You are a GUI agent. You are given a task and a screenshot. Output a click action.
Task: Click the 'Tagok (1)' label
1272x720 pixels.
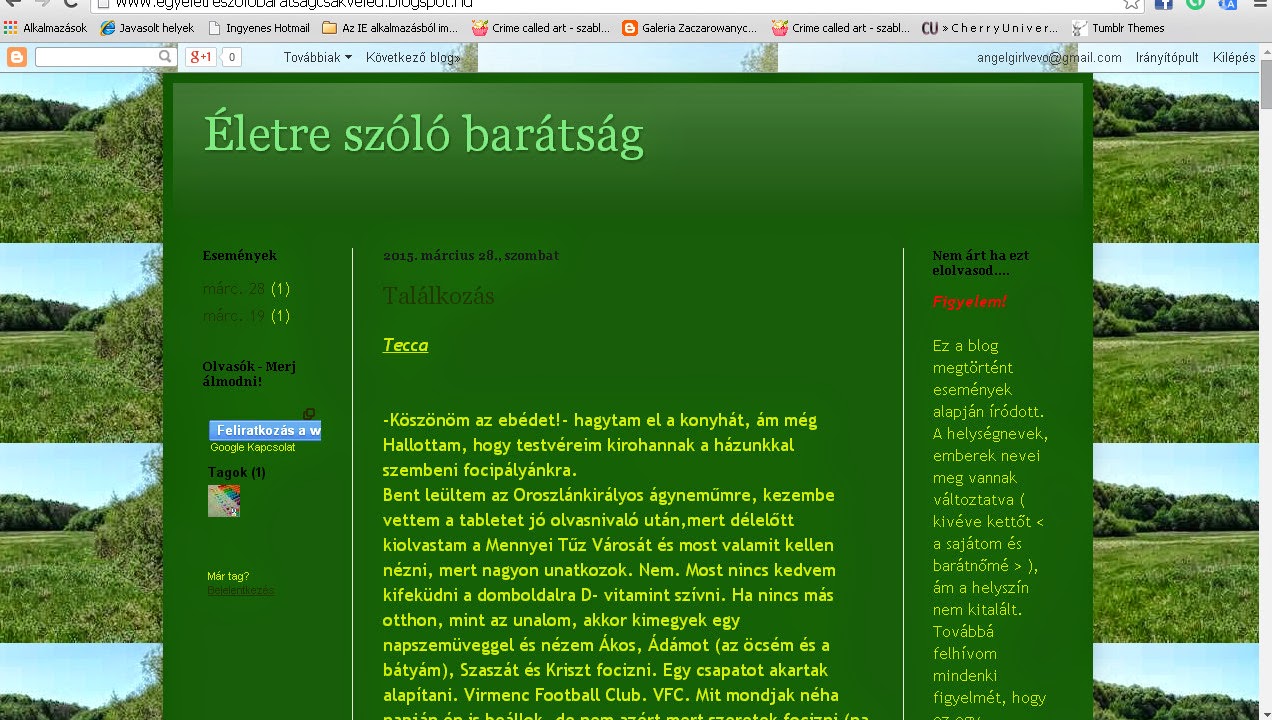pos(237,472)
